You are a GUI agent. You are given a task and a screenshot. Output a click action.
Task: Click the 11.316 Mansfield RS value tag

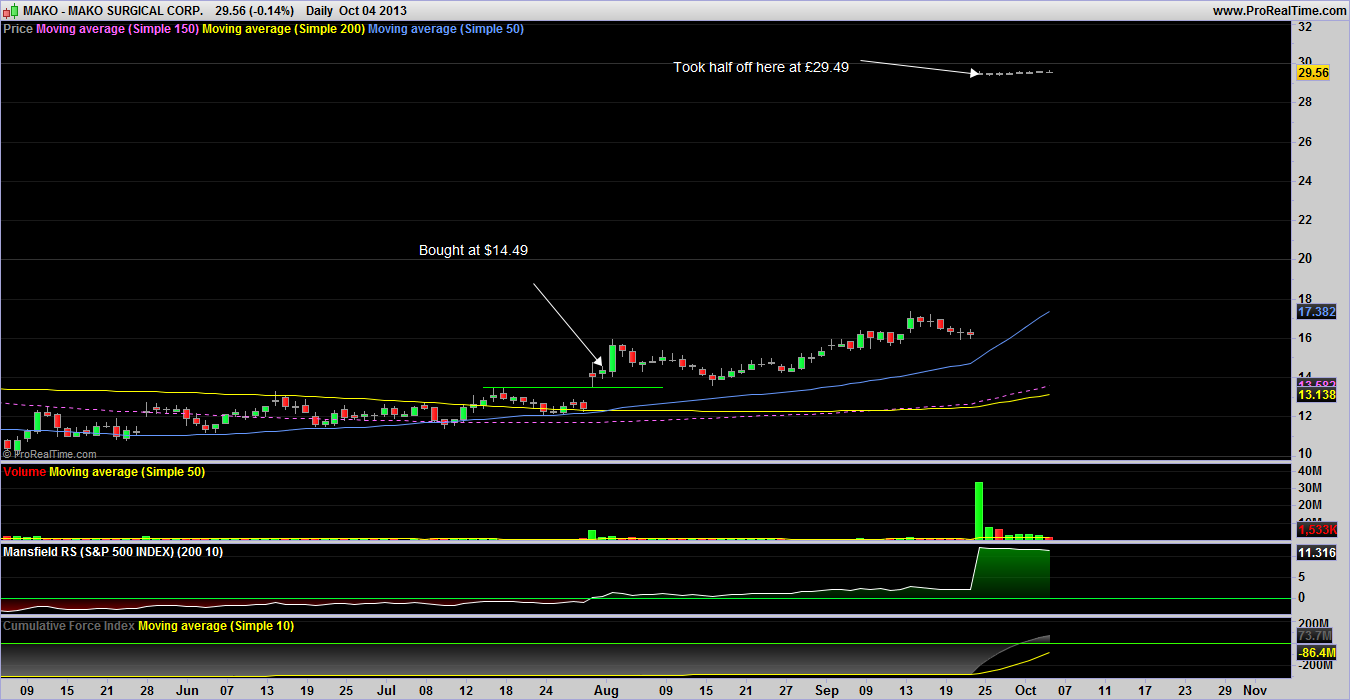point(1315,553)
